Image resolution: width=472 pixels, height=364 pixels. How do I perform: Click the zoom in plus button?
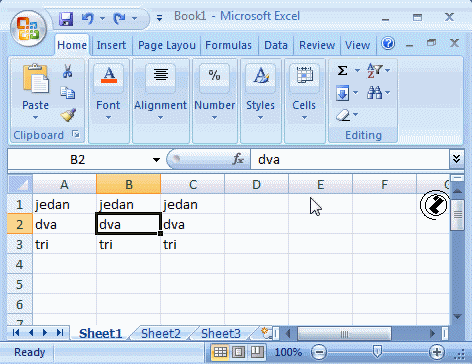[437, 352]
